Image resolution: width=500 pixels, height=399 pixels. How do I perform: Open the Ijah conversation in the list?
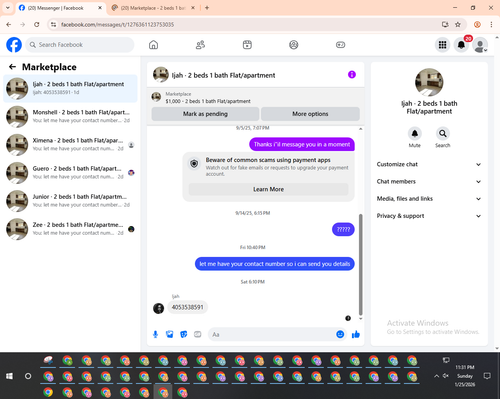70,88
